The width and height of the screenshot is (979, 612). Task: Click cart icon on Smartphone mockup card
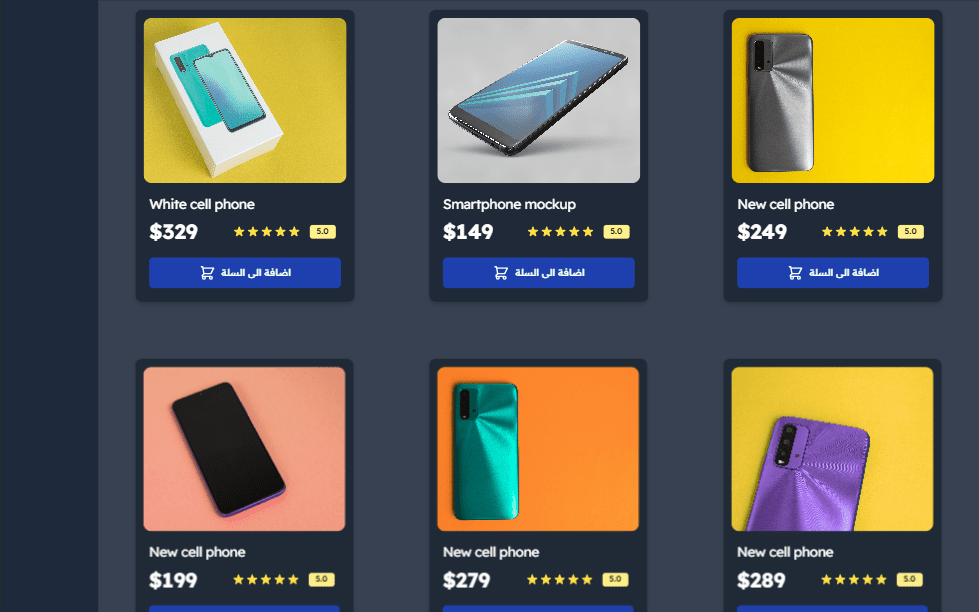(x=501, y=273)
